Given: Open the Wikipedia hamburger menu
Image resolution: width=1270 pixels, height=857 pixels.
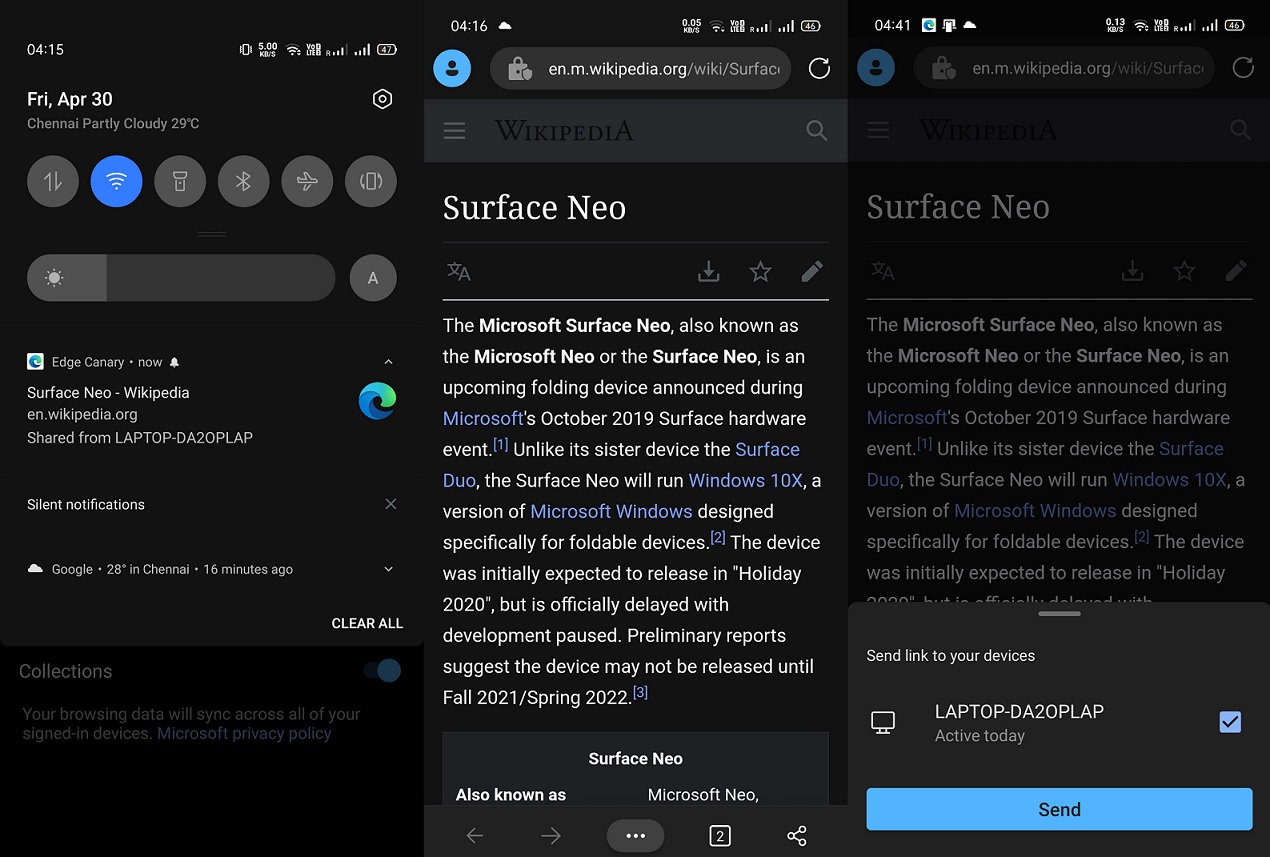Looking at the screenshot, I should point(454,130).
